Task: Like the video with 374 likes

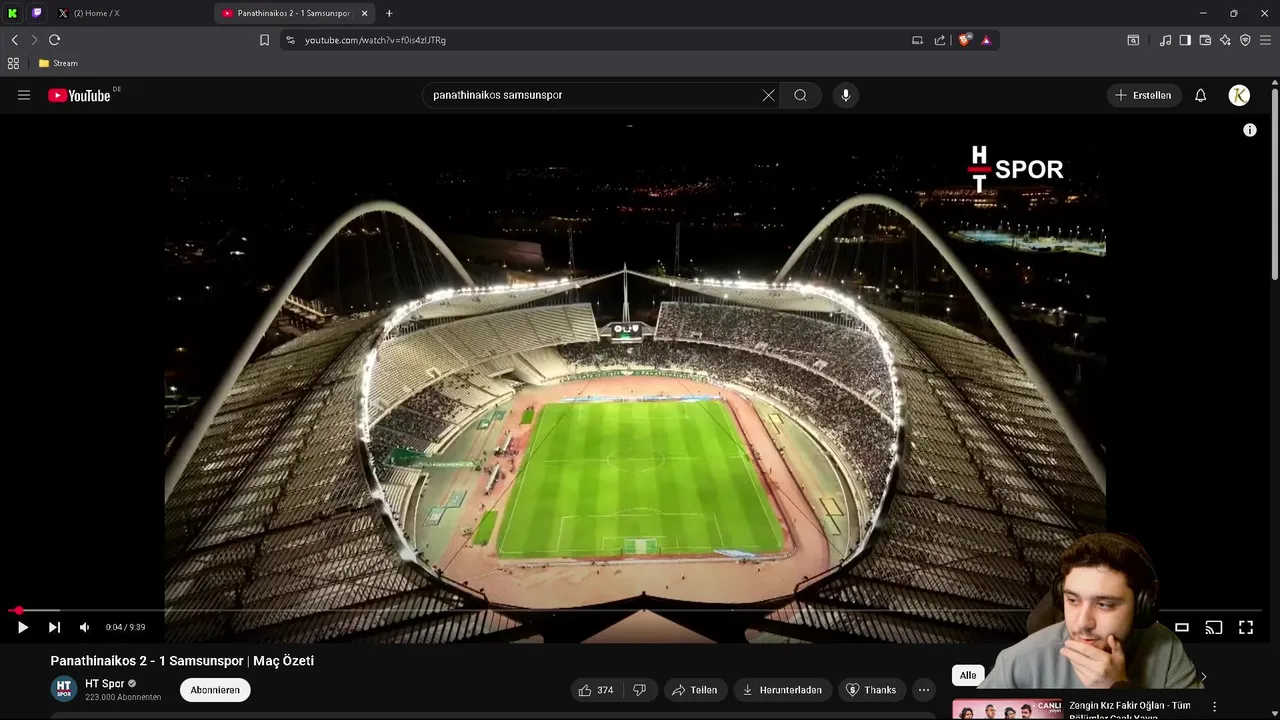Action: tap(596, 690)
